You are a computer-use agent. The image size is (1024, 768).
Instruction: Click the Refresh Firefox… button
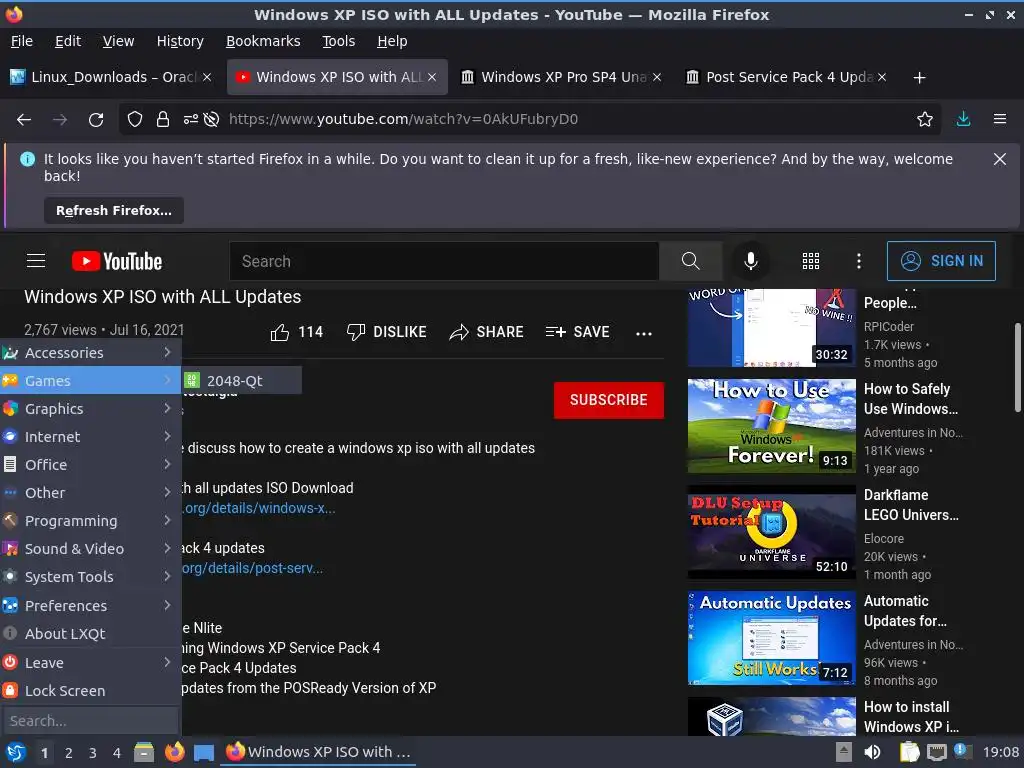click(x=114, y=211)
